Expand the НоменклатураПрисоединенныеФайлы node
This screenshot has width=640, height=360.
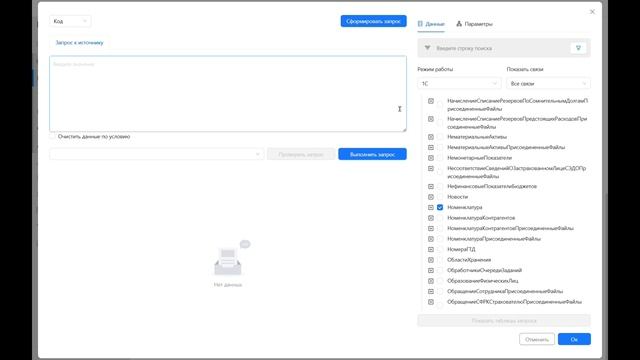431,239
